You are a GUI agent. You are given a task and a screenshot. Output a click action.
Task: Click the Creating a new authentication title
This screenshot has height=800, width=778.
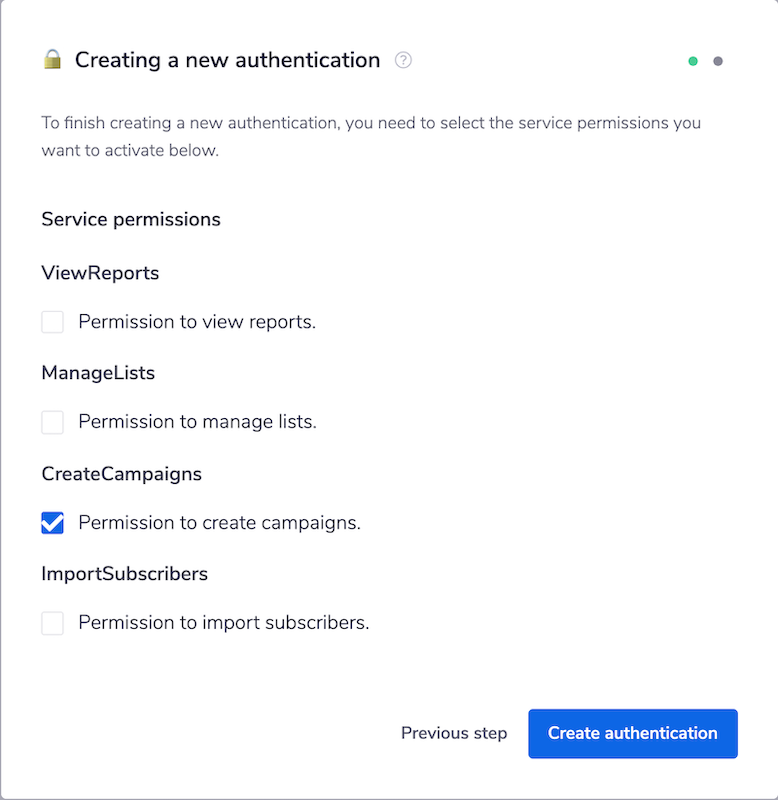[x=230, y=60]
